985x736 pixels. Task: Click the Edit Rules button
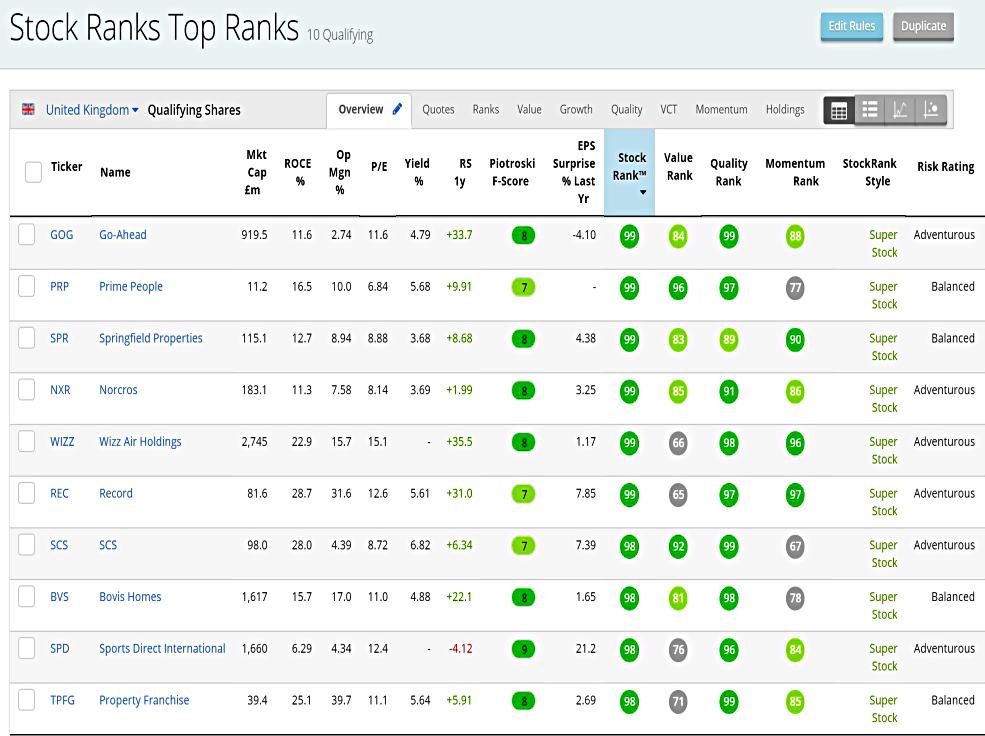coord(852,26)
